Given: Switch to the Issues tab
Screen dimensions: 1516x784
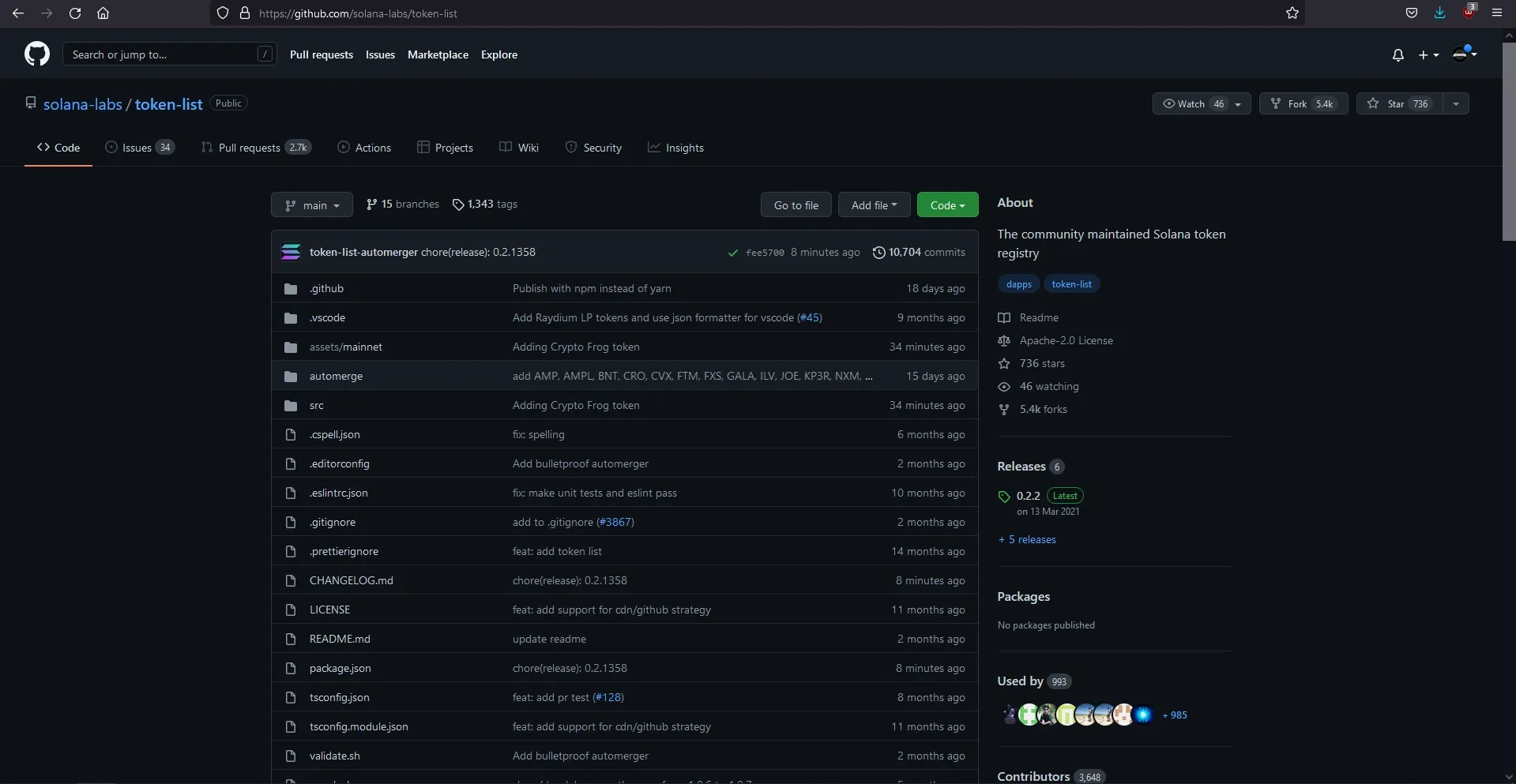Looking at the screenshot, I should [140, 148].
